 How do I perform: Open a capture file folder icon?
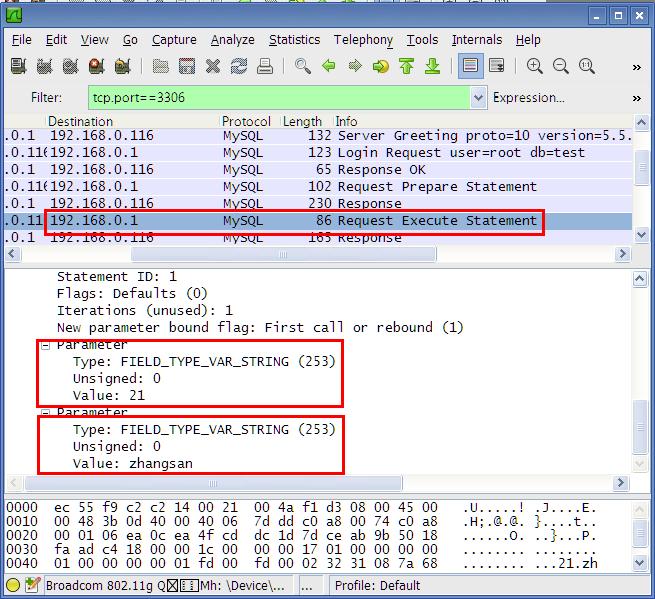coord(160,66)
